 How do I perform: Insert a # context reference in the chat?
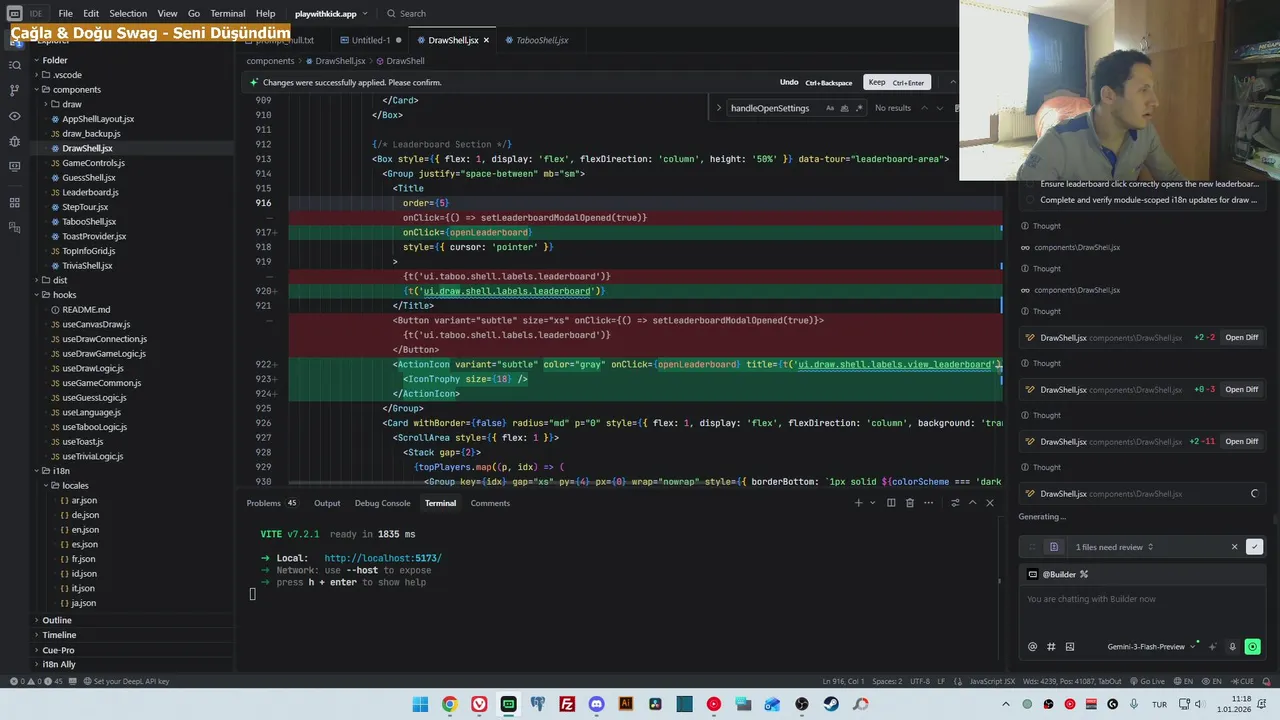coord(1051,647)
